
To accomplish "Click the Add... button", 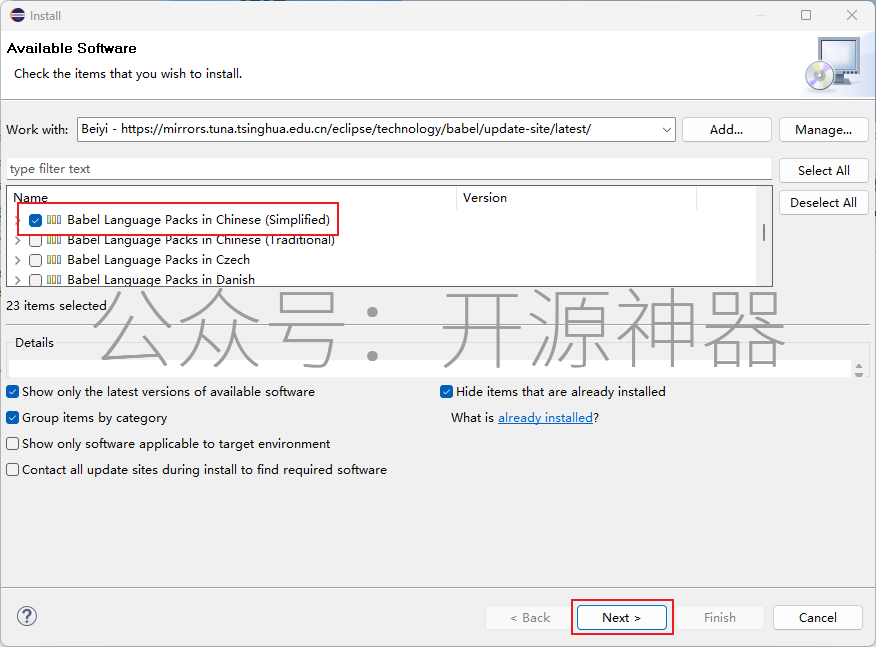I will [726, 130].
